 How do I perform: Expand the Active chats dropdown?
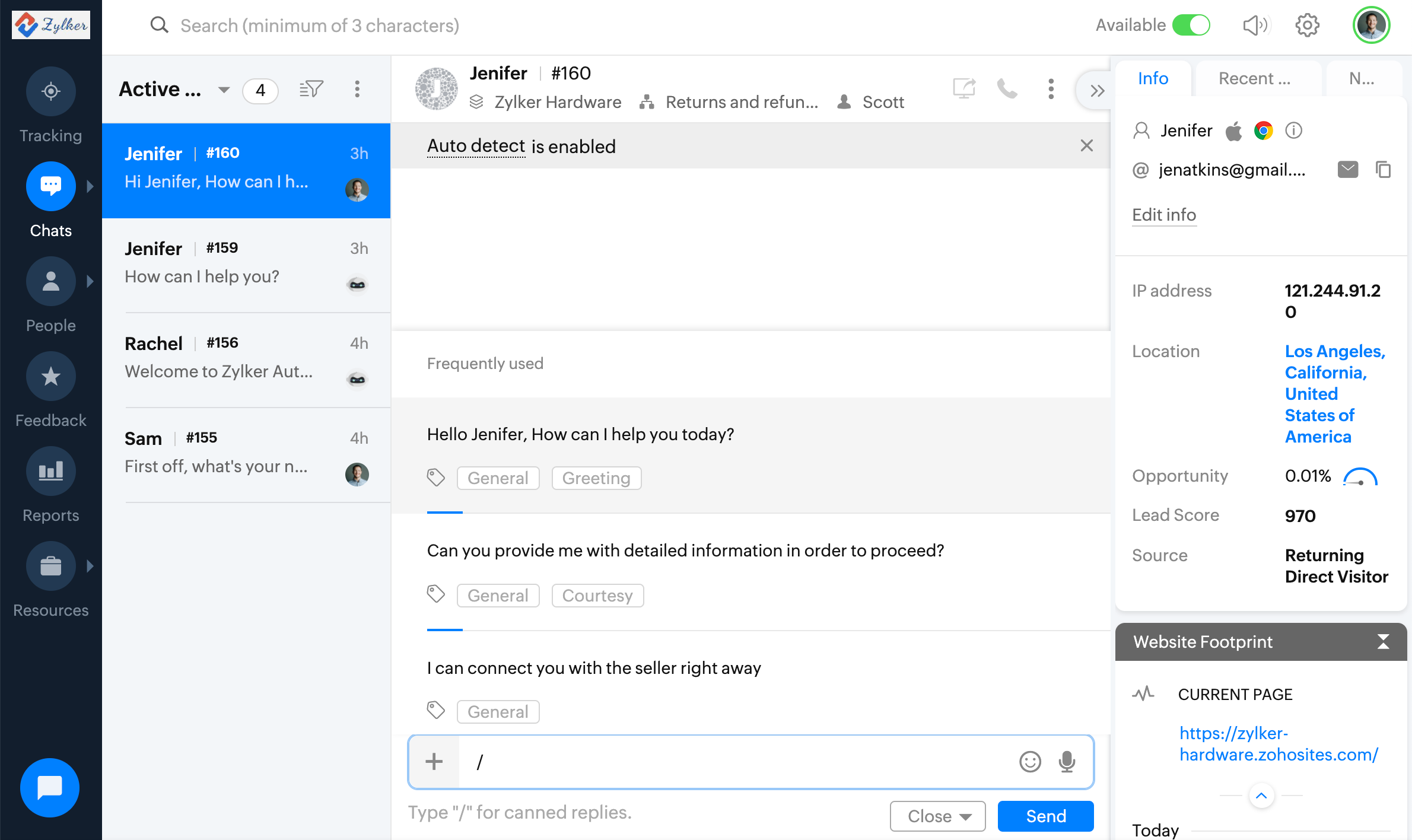(224, 90)
